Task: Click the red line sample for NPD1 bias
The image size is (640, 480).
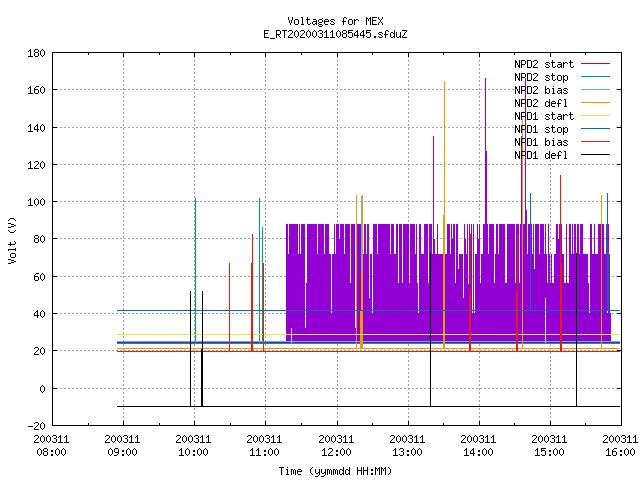Action: click(x=595, y=142)
